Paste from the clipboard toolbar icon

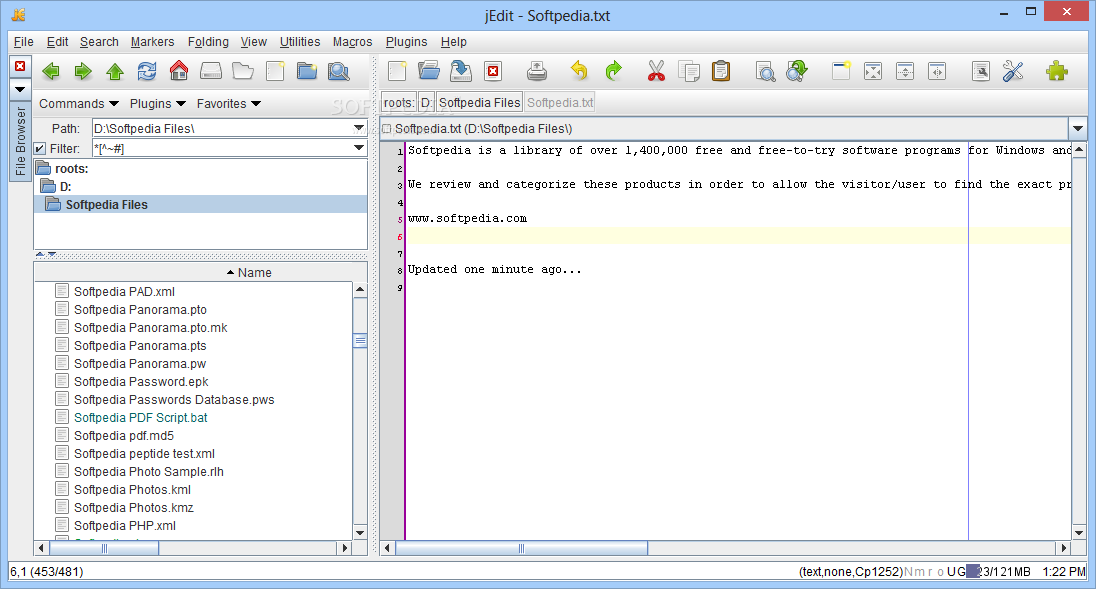coord(721,71)
